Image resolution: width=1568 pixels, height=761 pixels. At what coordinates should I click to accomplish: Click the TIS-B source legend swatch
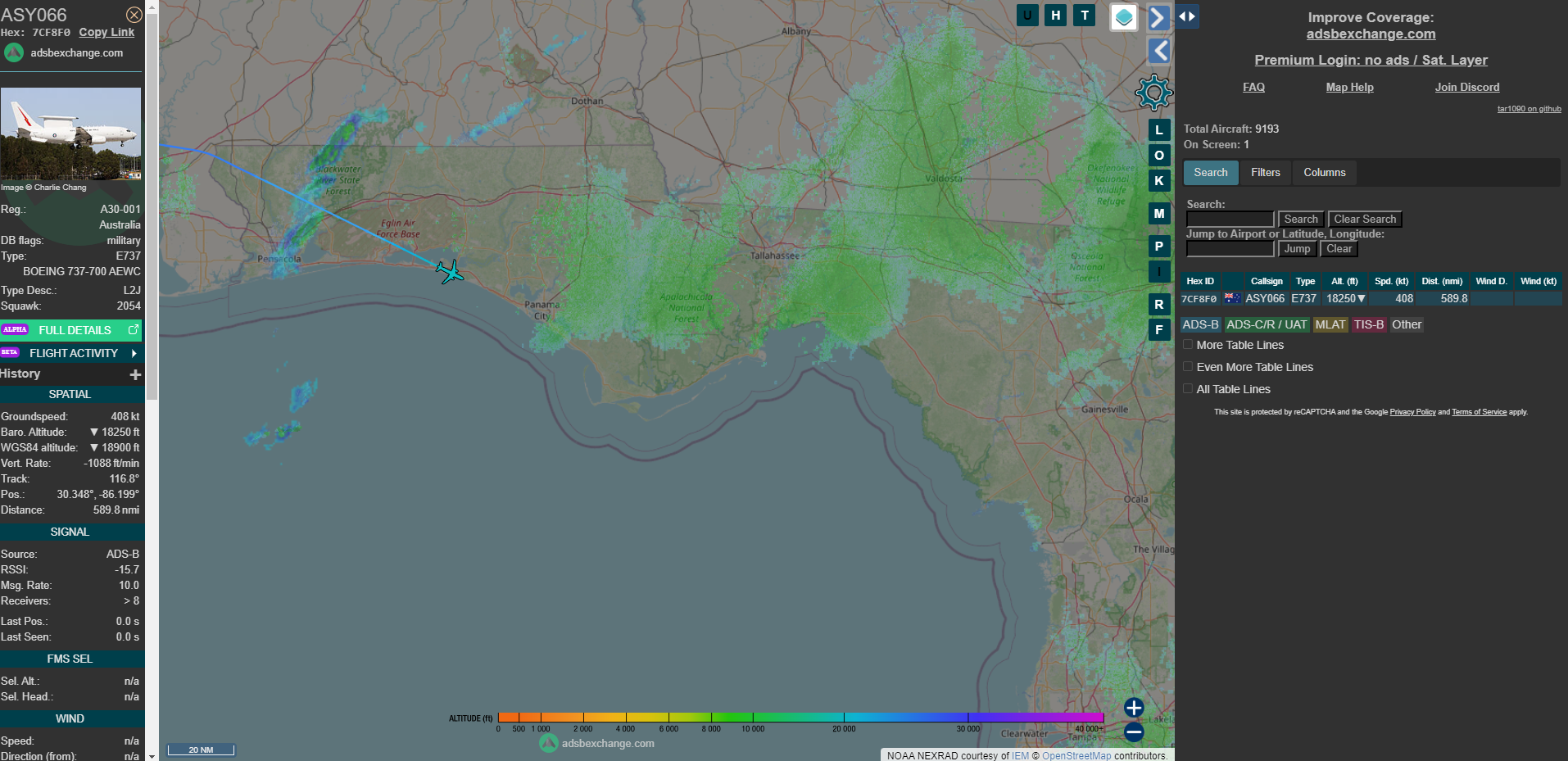pyautogui.click(x=1368, y=325)
